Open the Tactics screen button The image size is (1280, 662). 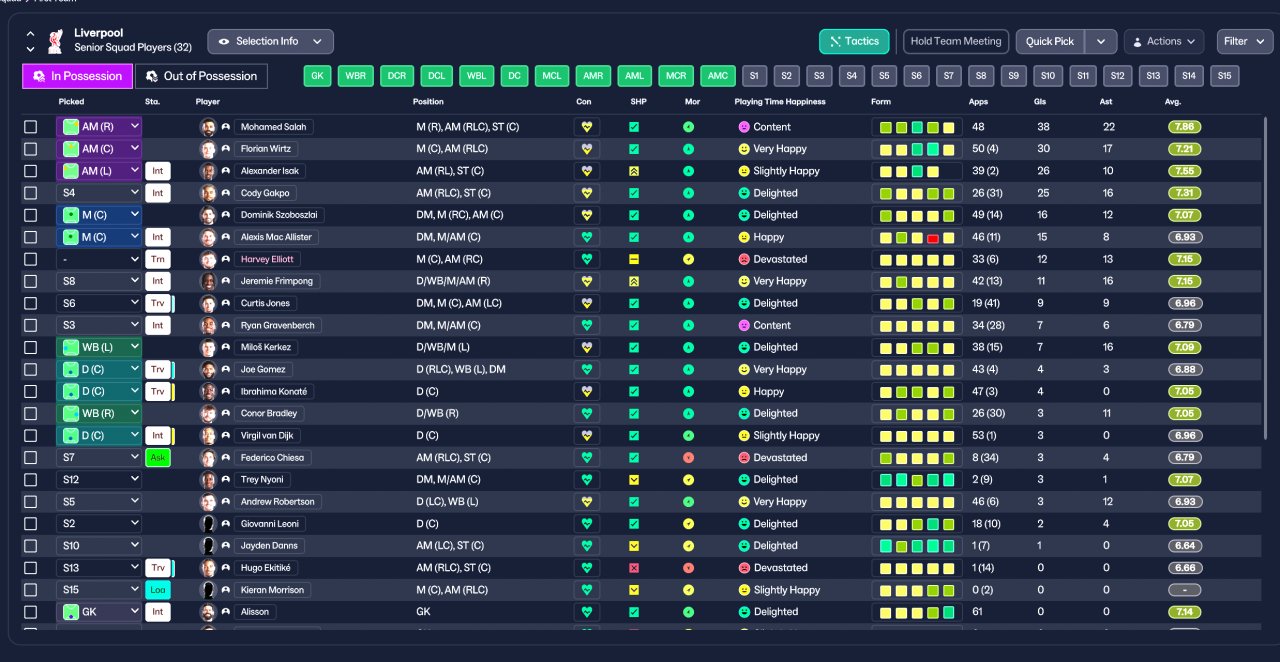(x=854, y=41)
